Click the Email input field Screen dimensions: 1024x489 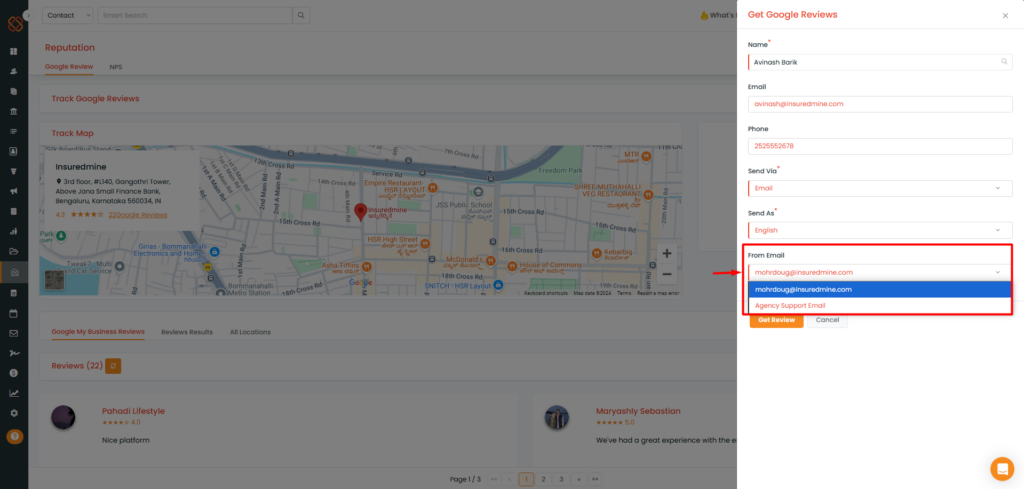[880, 104]
